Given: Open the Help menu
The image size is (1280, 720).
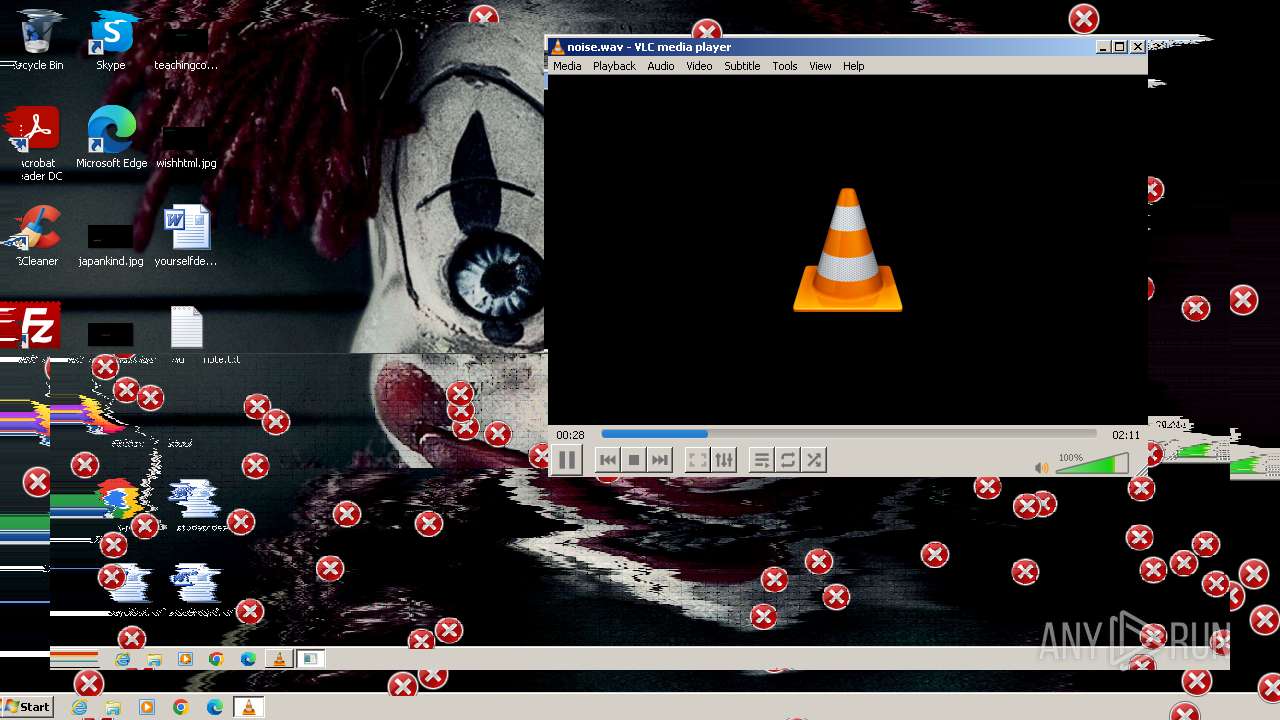Looking at the screenshot, I should (853, 66).
